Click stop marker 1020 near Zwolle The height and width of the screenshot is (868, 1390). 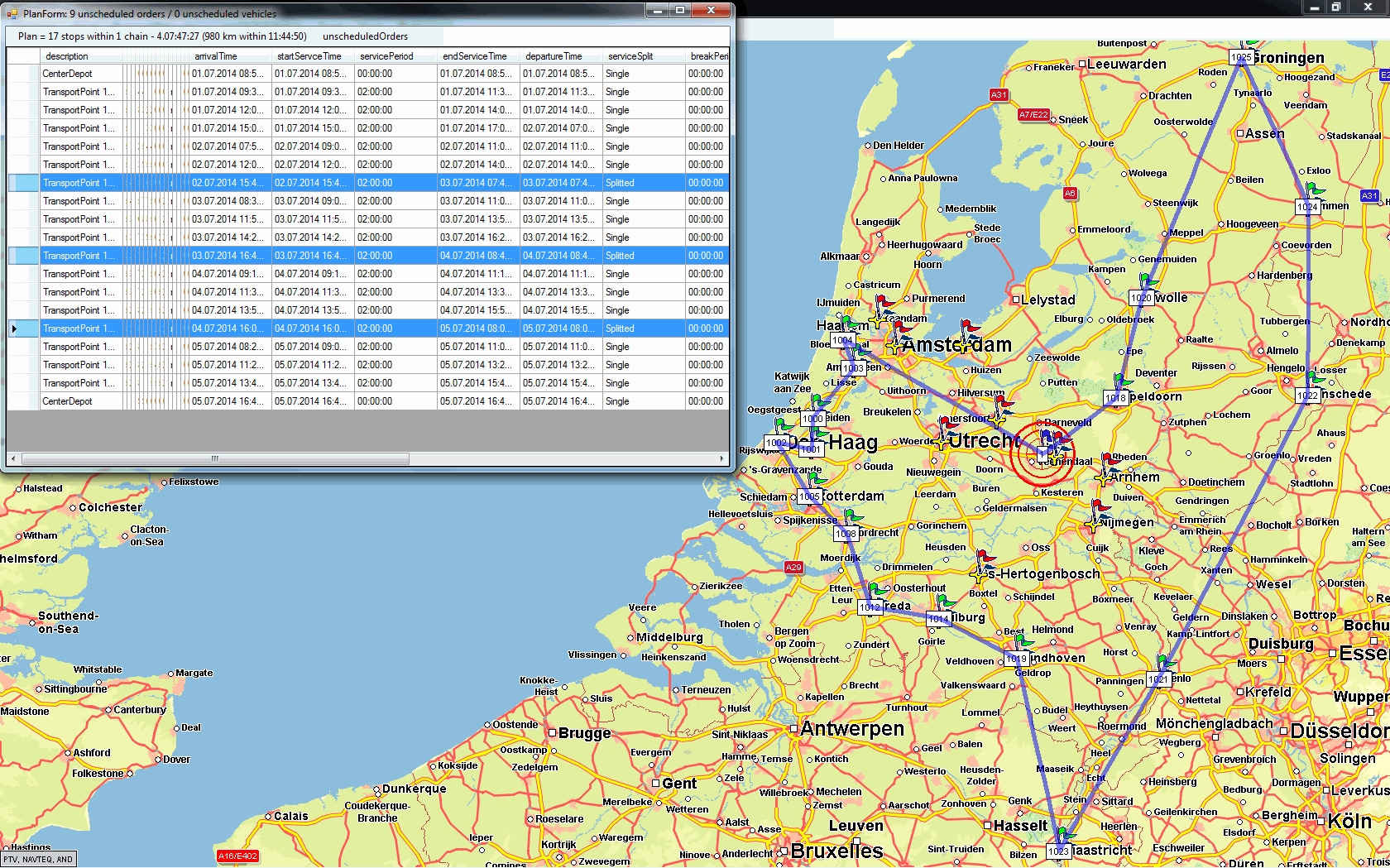pos(1141,298)
